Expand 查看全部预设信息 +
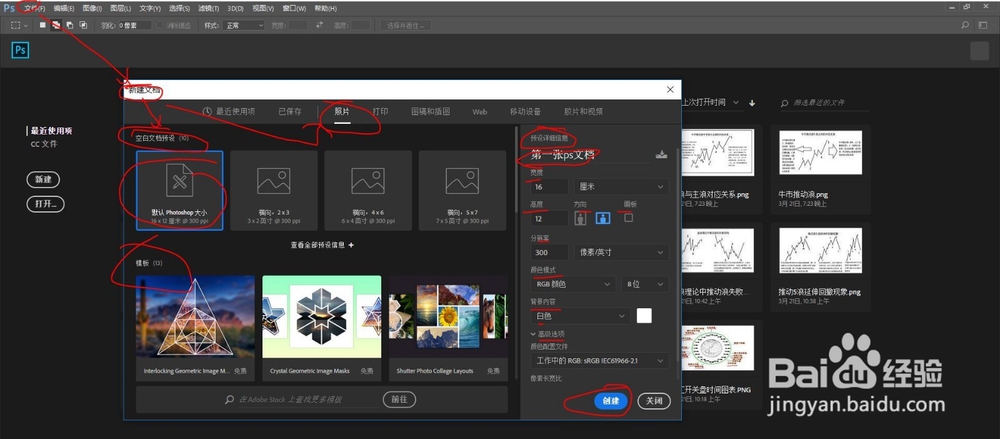This screenshot has height=439, width=1000. [x=322, y=244]
